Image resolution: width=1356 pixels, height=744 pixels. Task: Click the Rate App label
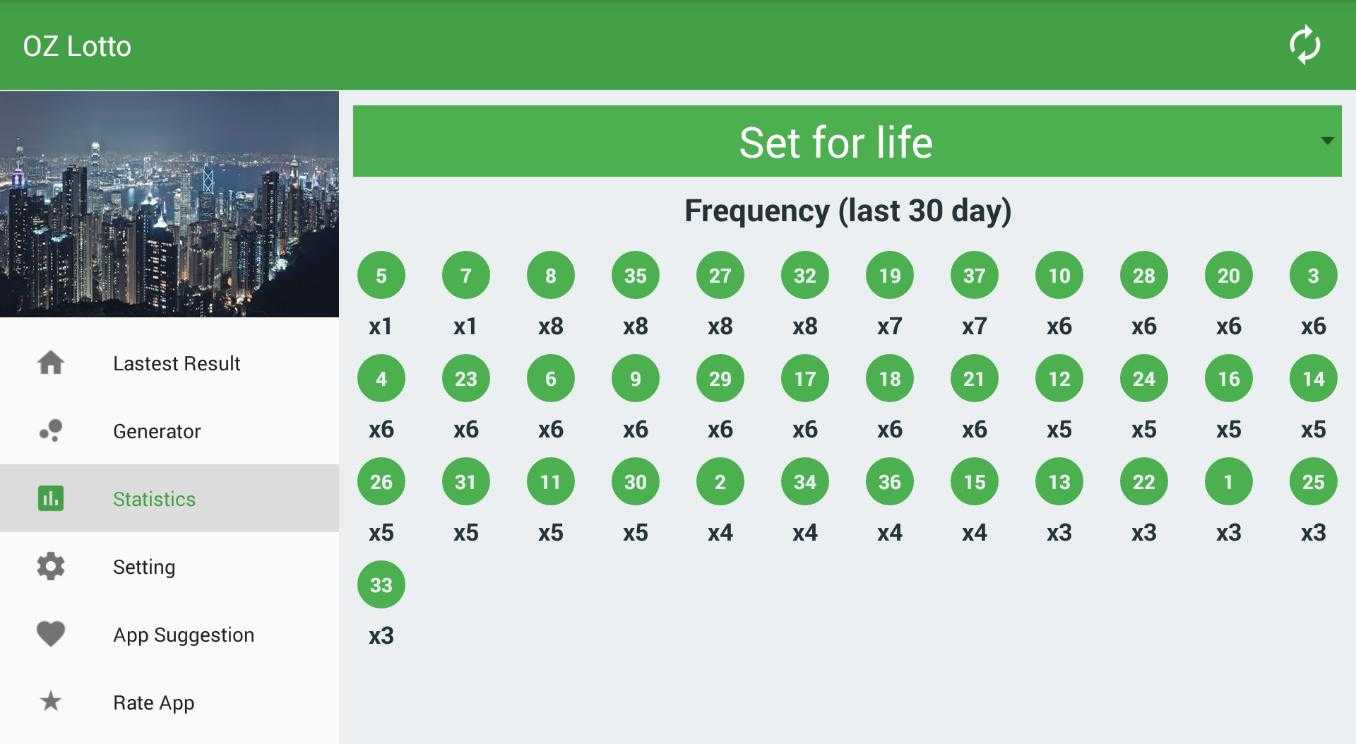[154, 703]
